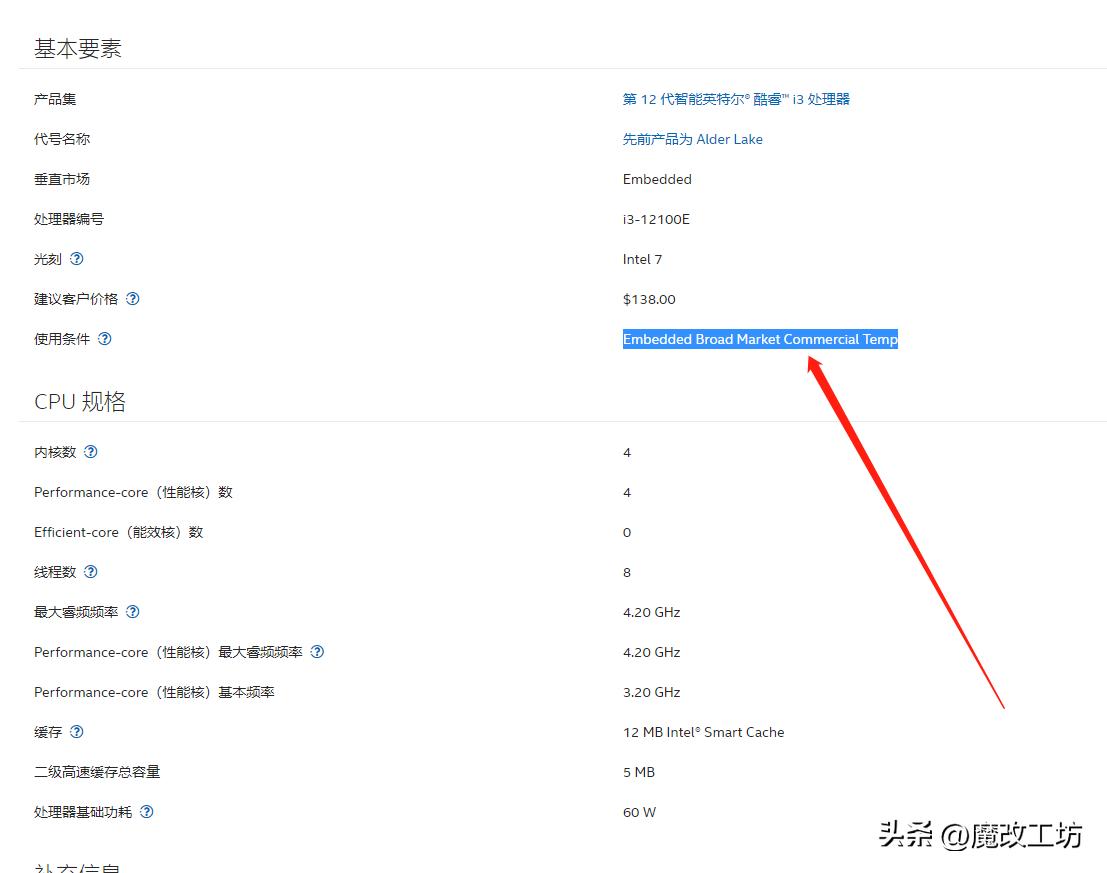
Task: Click the question mark beside 内核数
Action: [90, 452]
